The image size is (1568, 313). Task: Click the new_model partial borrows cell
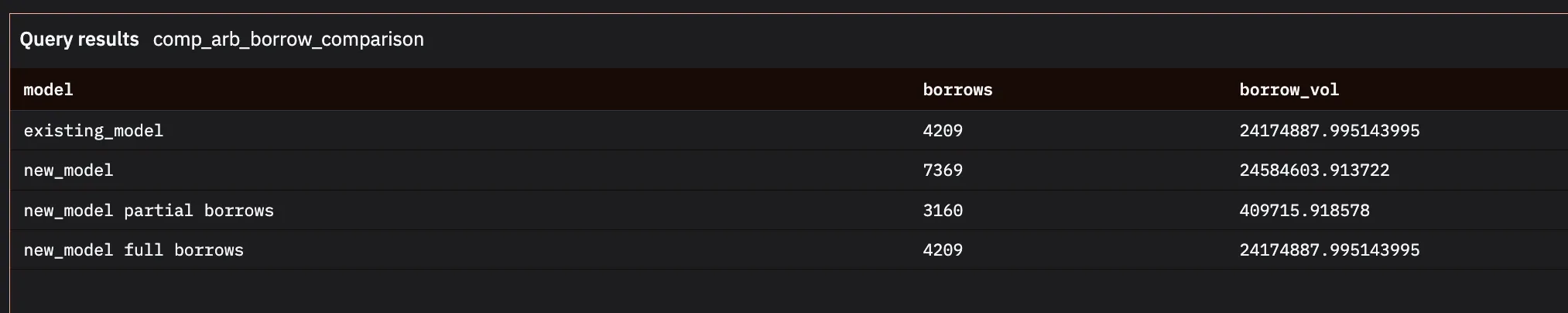(149, 211)
